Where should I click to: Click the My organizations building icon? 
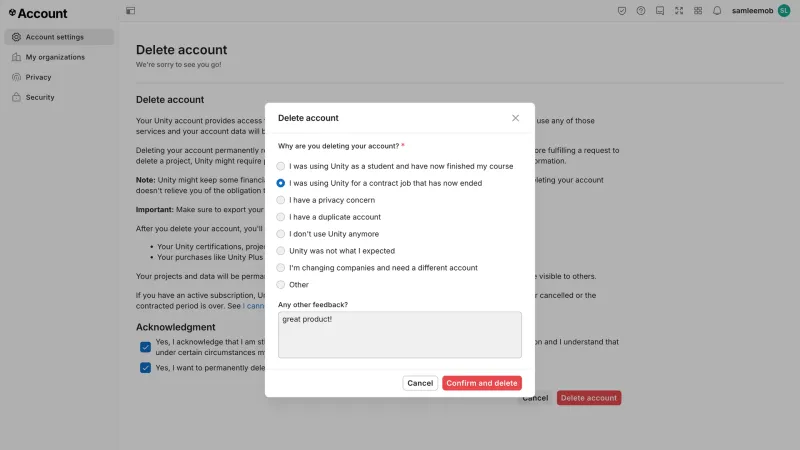[x=16, y=57]
